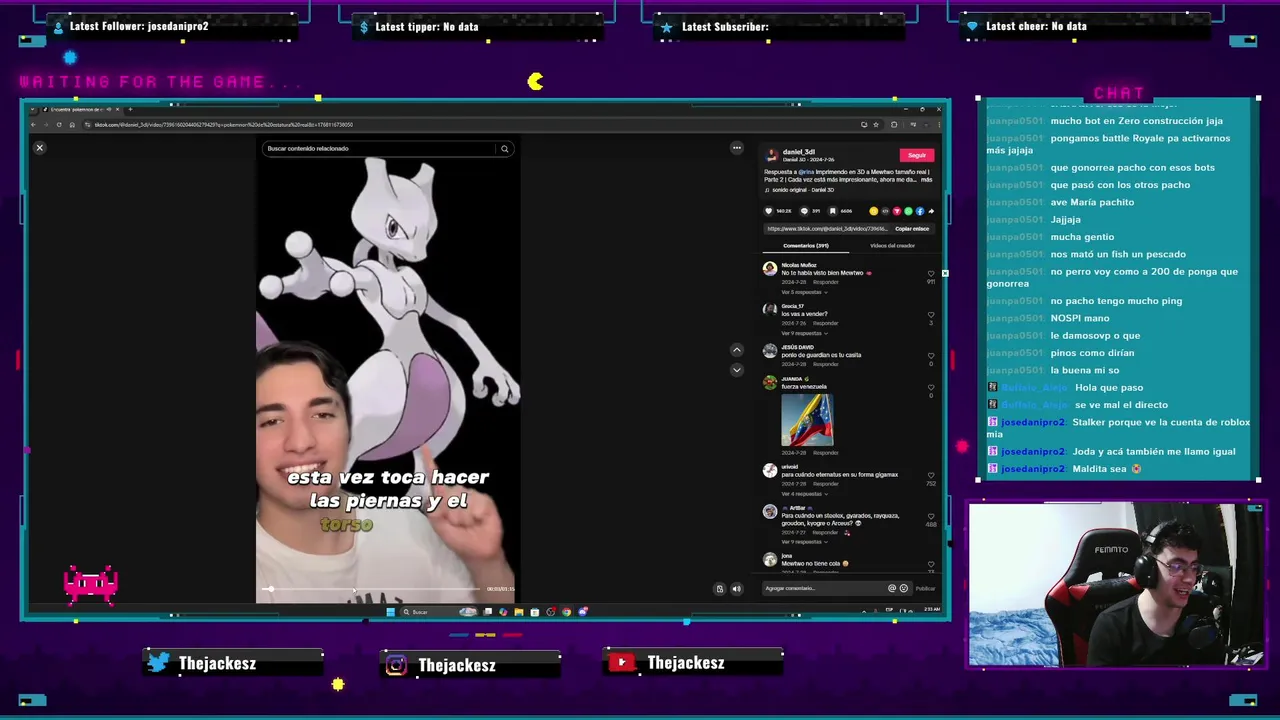Go back with the browser back arrow
This screenshot has width=1280, height=720.
tap(33, 125)
